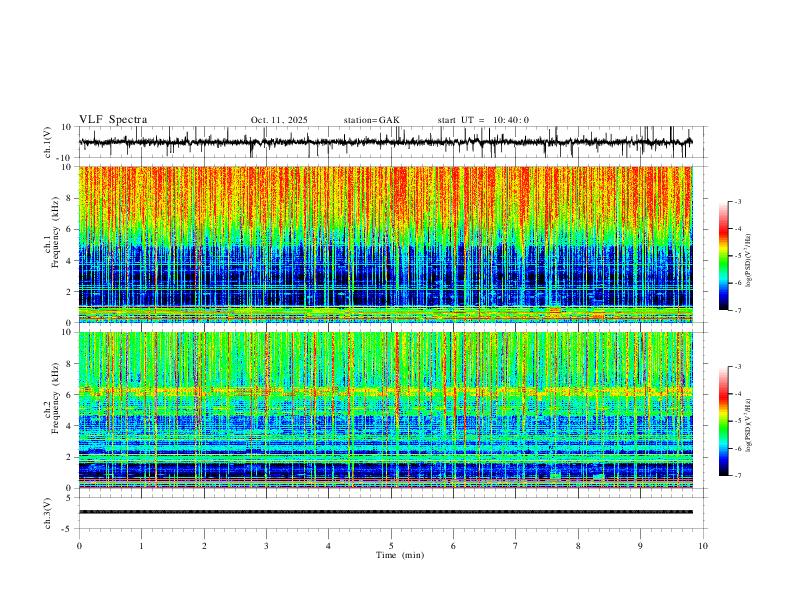Select the "start UT = 10:40:0" text

click(483, 120)
